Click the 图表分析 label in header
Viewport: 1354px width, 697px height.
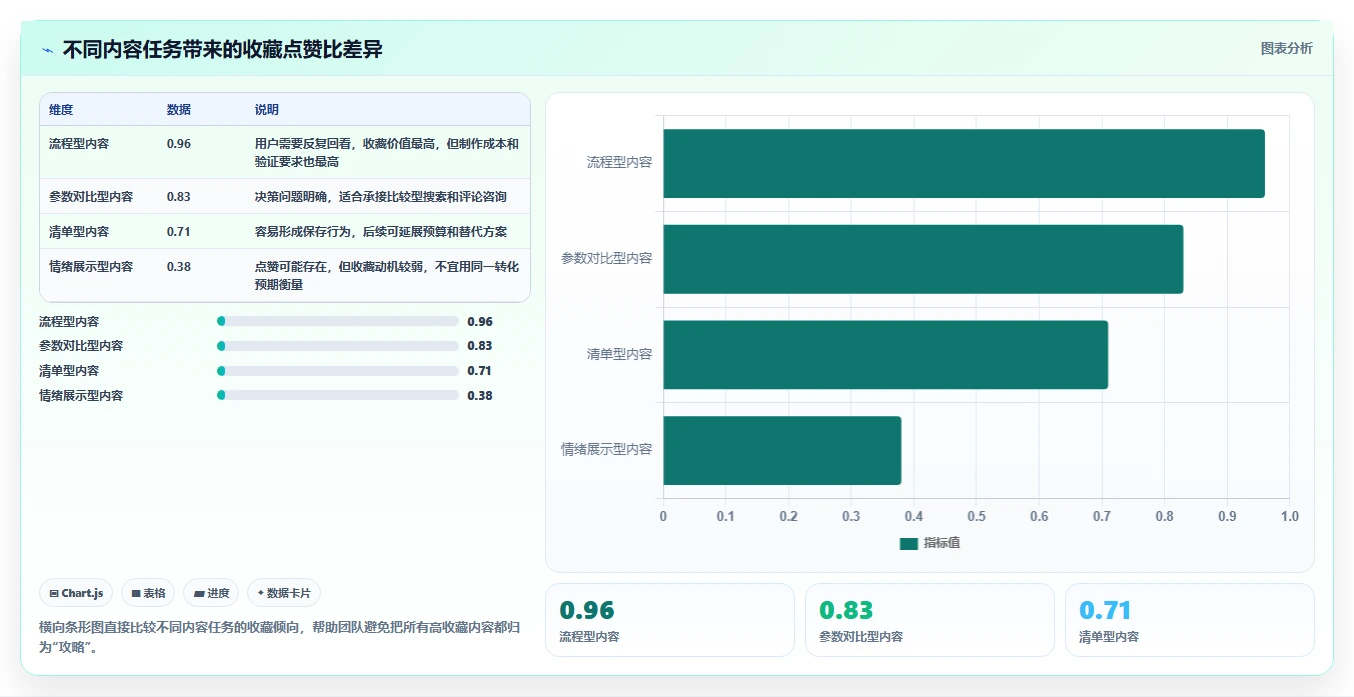(x=1286, y=48)
